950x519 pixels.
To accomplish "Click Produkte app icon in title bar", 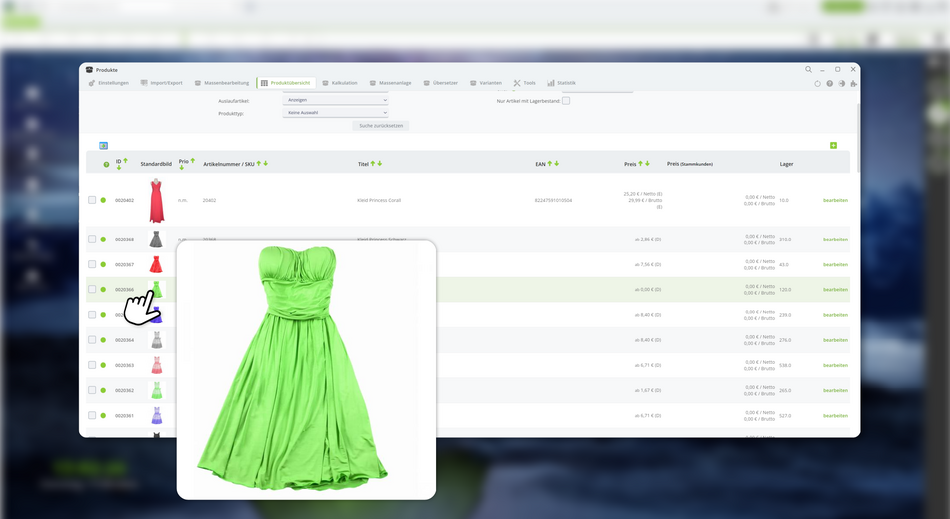I will point(89,70).
